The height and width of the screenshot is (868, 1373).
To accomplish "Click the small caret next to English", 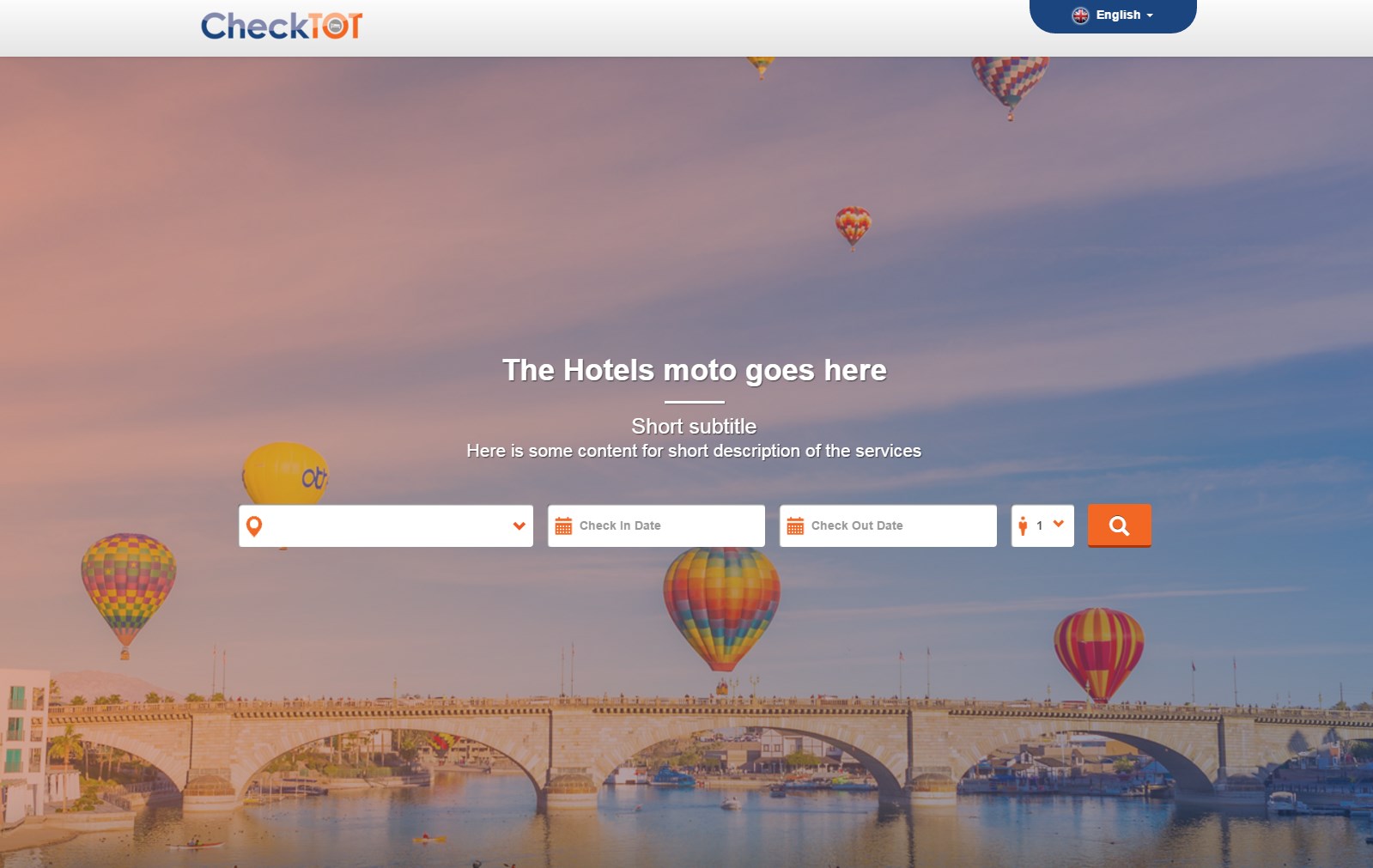I will [1150, 16].
